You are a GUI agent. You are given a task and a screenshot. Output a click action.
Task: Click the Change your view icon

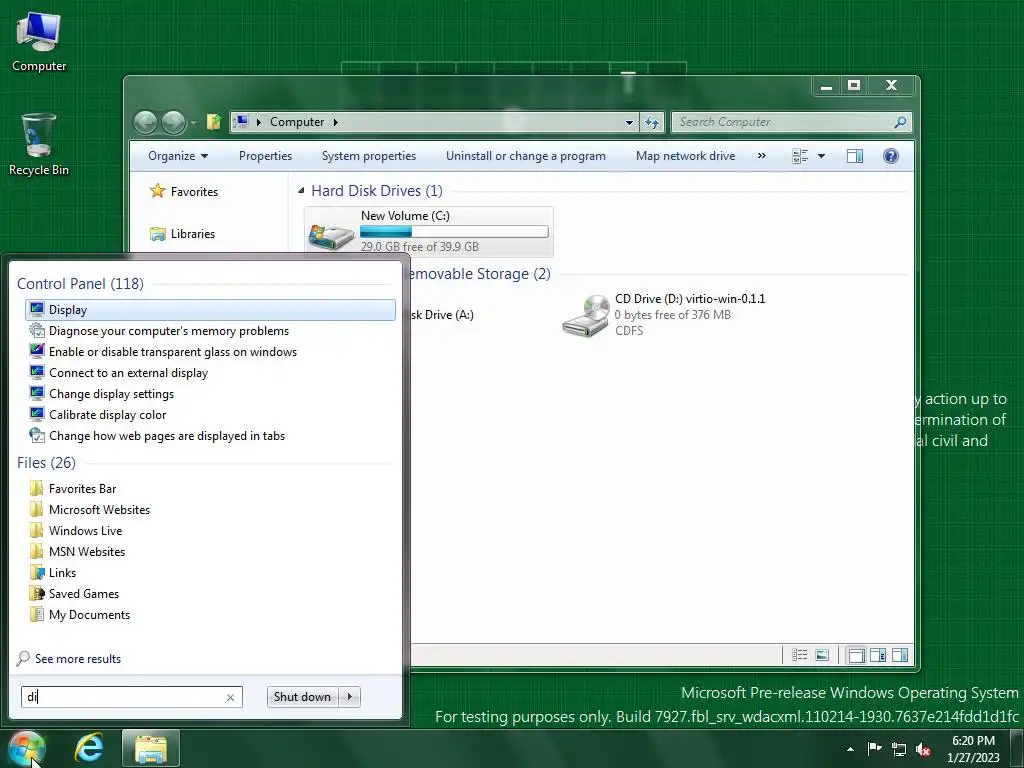pyautogui.click(x=800, y=156)
